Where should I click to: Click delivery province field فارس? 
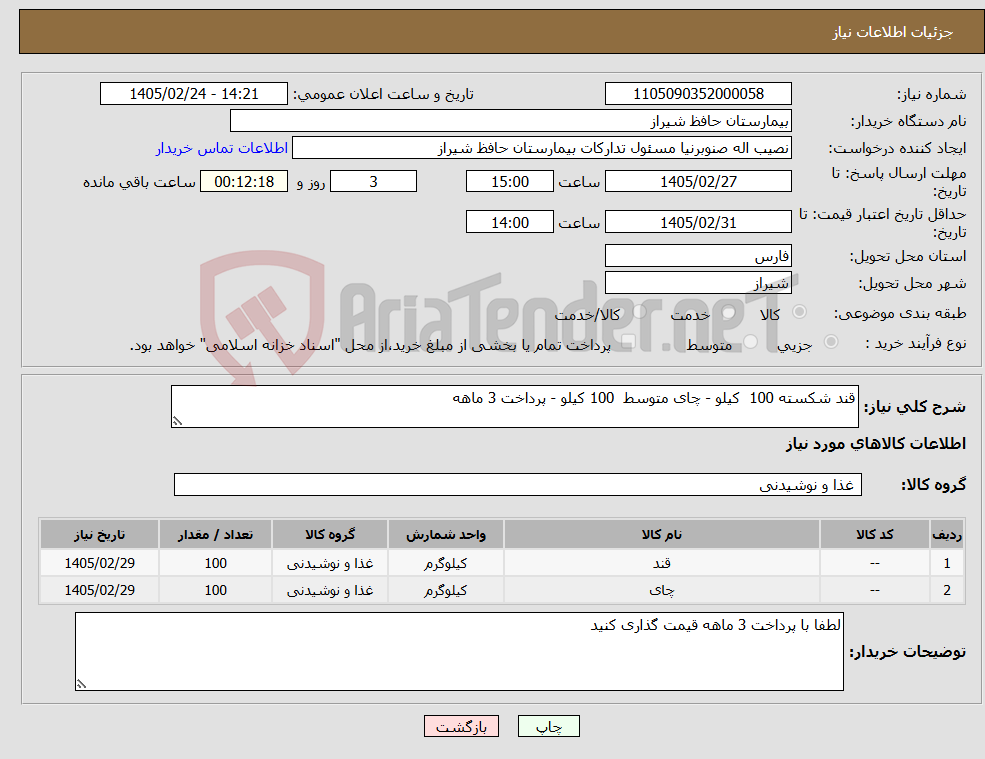click(698, 256)
